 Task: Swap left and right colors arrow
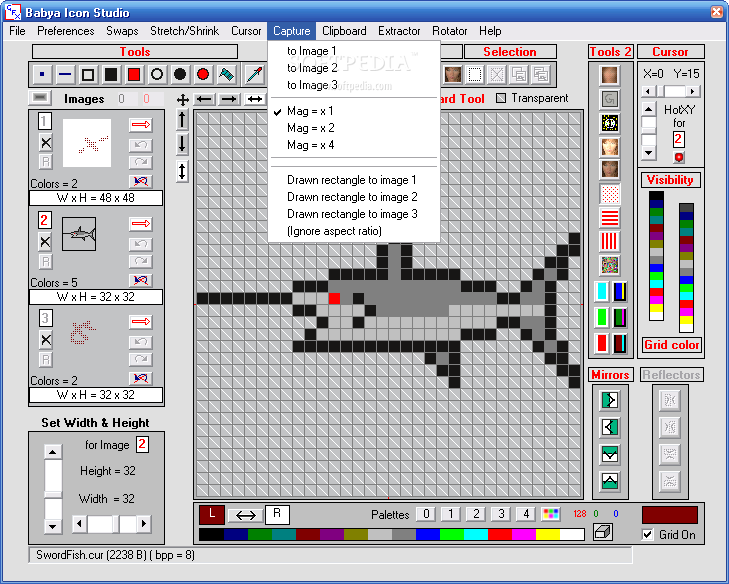click(245, 515)
